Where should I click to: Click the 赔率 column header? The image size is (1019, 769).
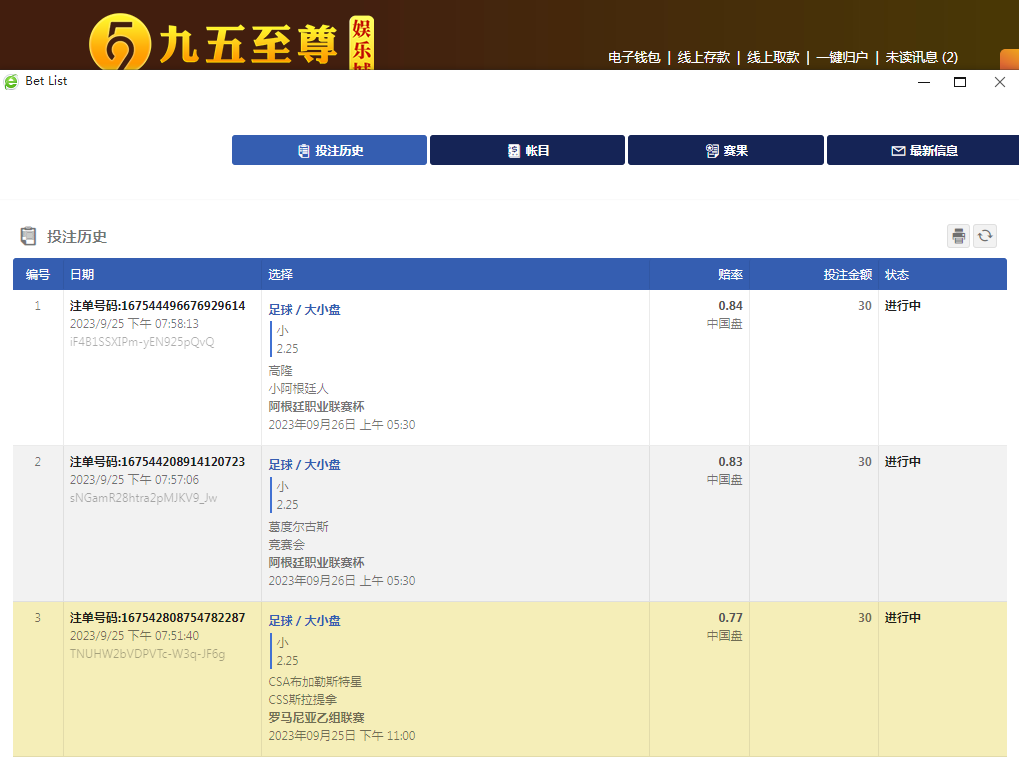[730, 274]
